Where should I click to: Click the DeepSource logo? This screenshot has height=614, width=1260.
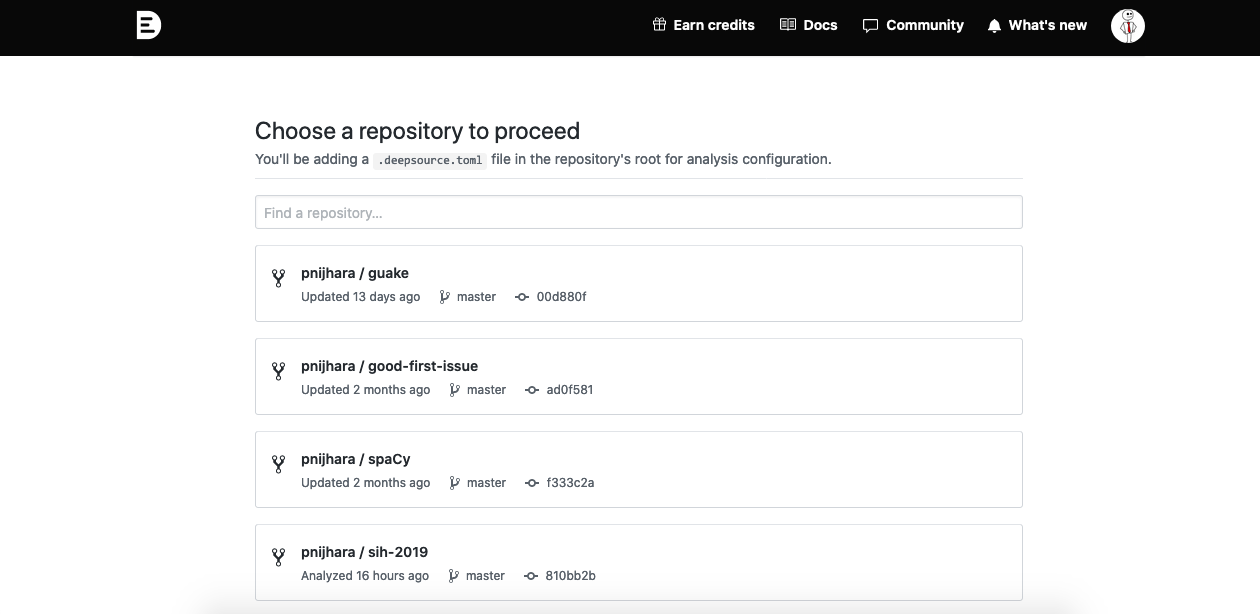point(147,25)
